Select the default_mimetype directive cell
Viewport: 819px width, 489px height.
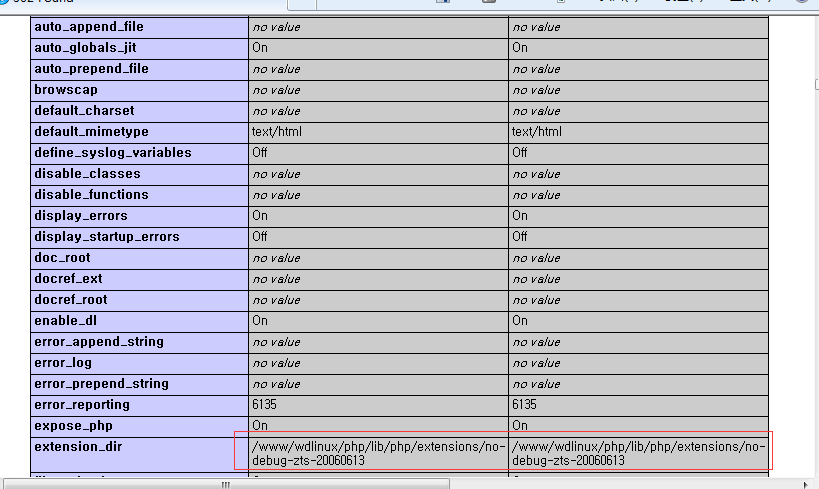pyautogui.click(x=139, y=132)
